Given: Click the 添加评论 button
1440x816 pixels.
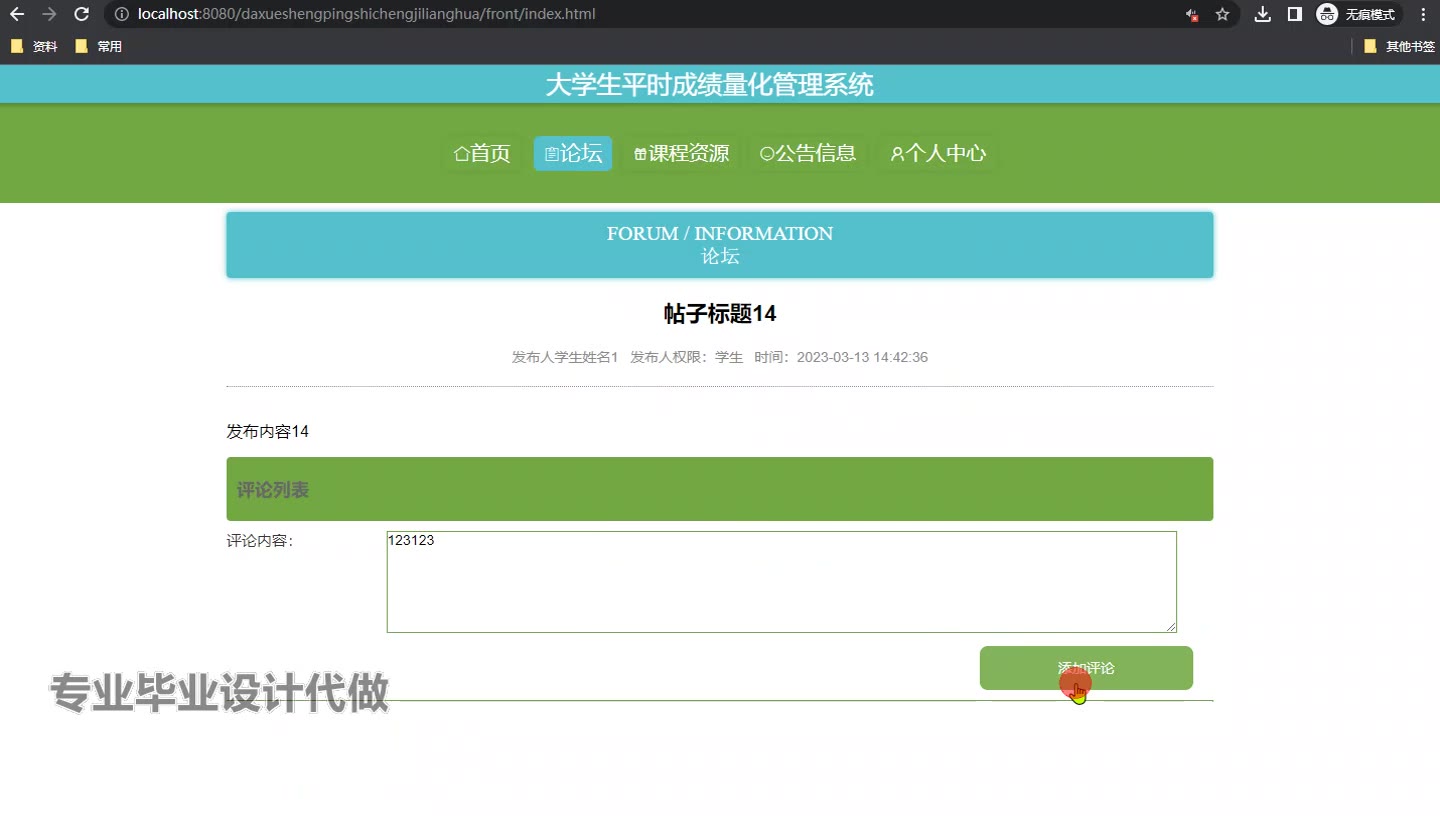Looking at the screenshot, I should pos(1086,668).
